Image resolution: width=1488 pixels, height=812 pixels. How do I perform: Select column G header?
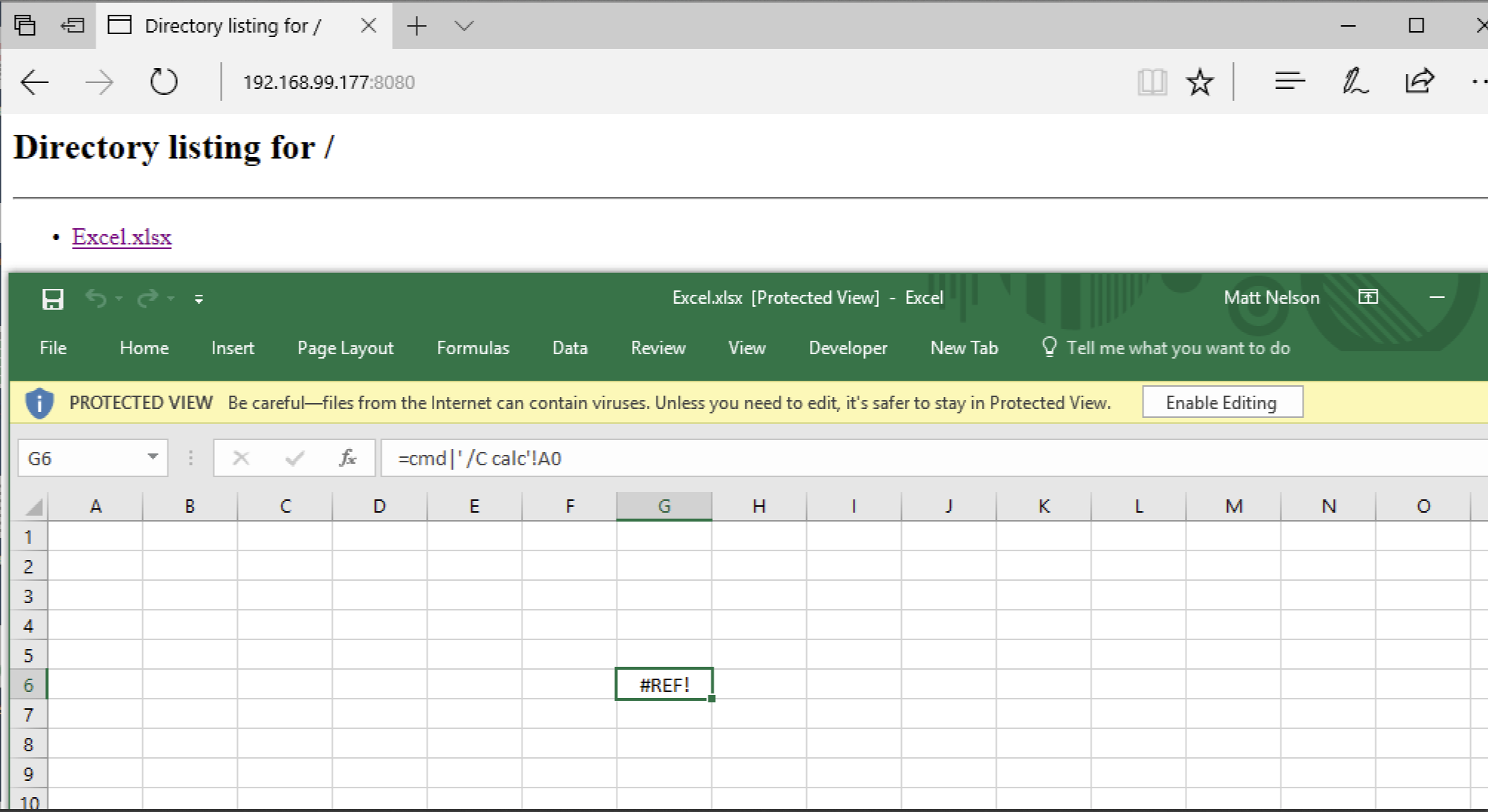pos(664,506)
